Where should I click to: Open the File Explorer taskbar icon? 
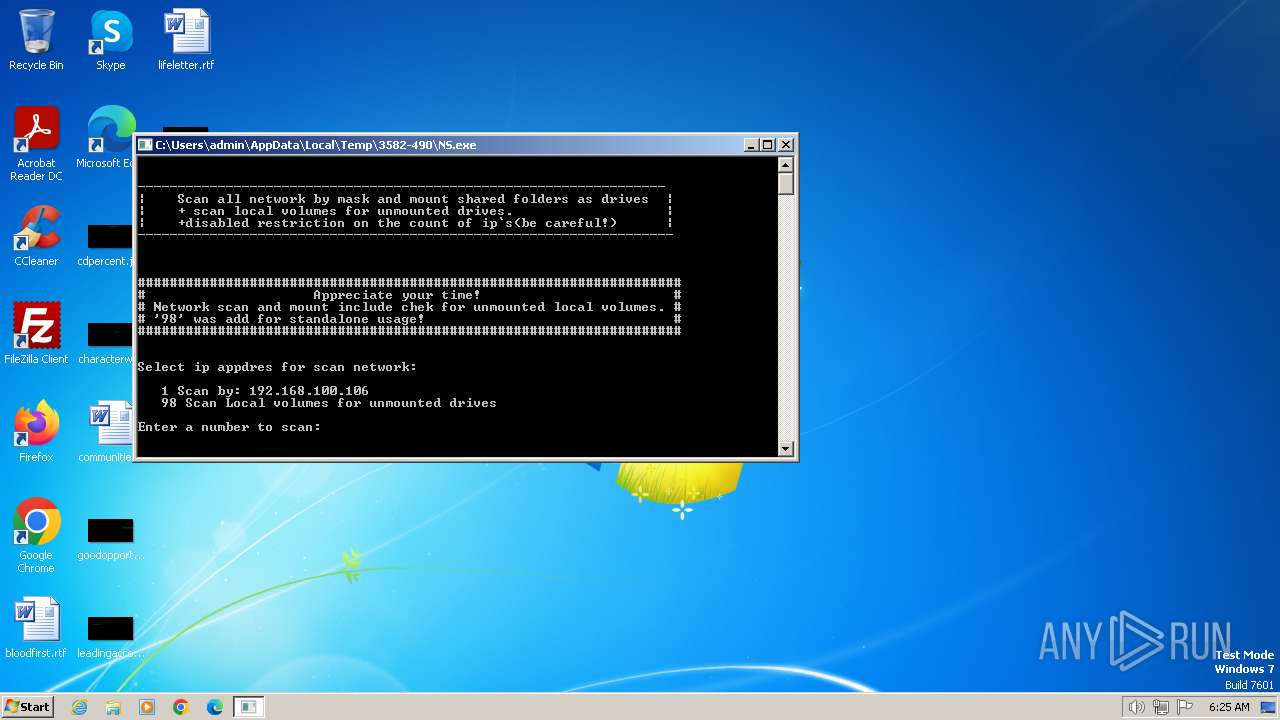113,707
